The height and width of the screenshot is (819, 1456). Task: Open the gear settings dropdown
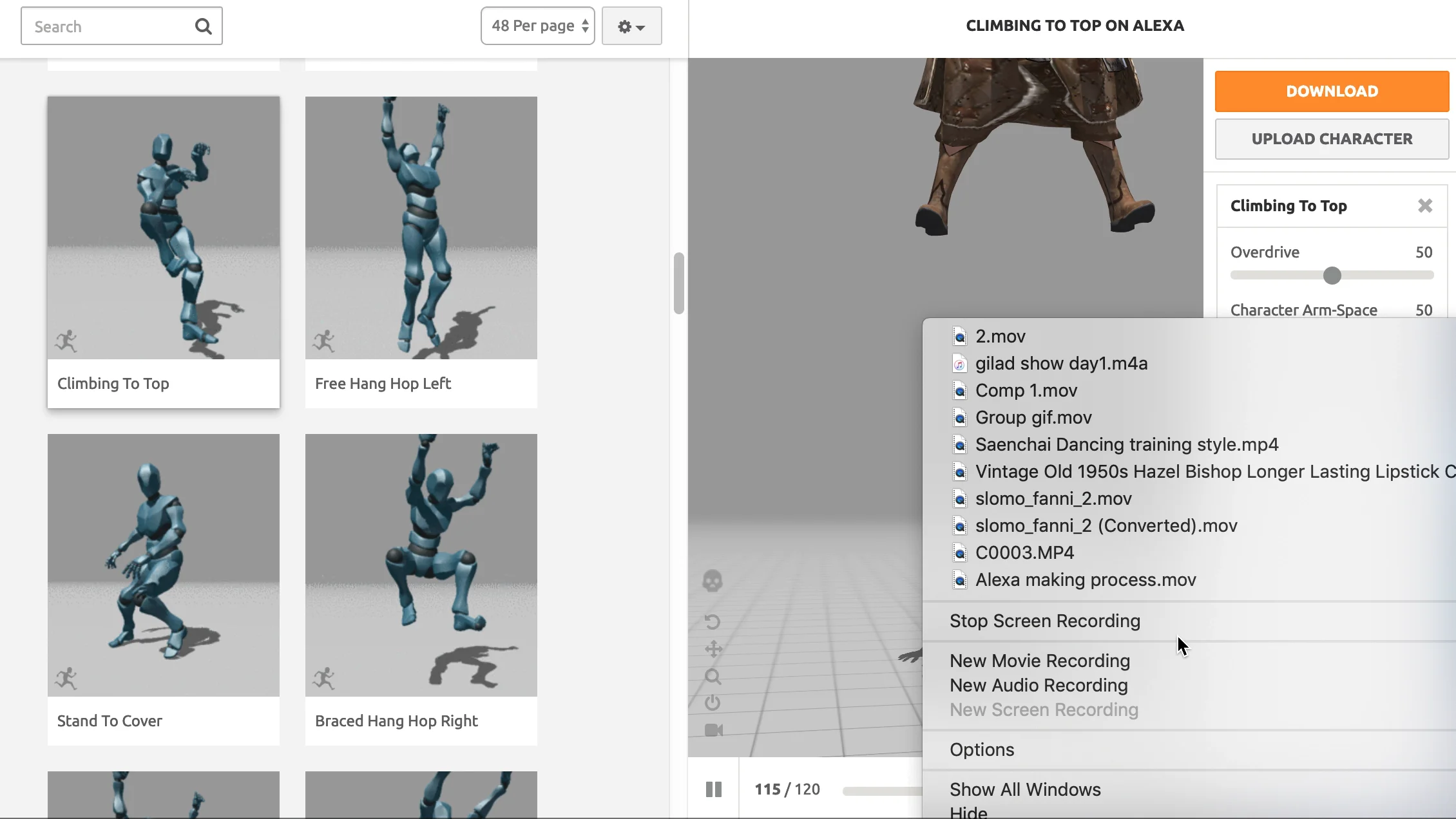[631, 26]
